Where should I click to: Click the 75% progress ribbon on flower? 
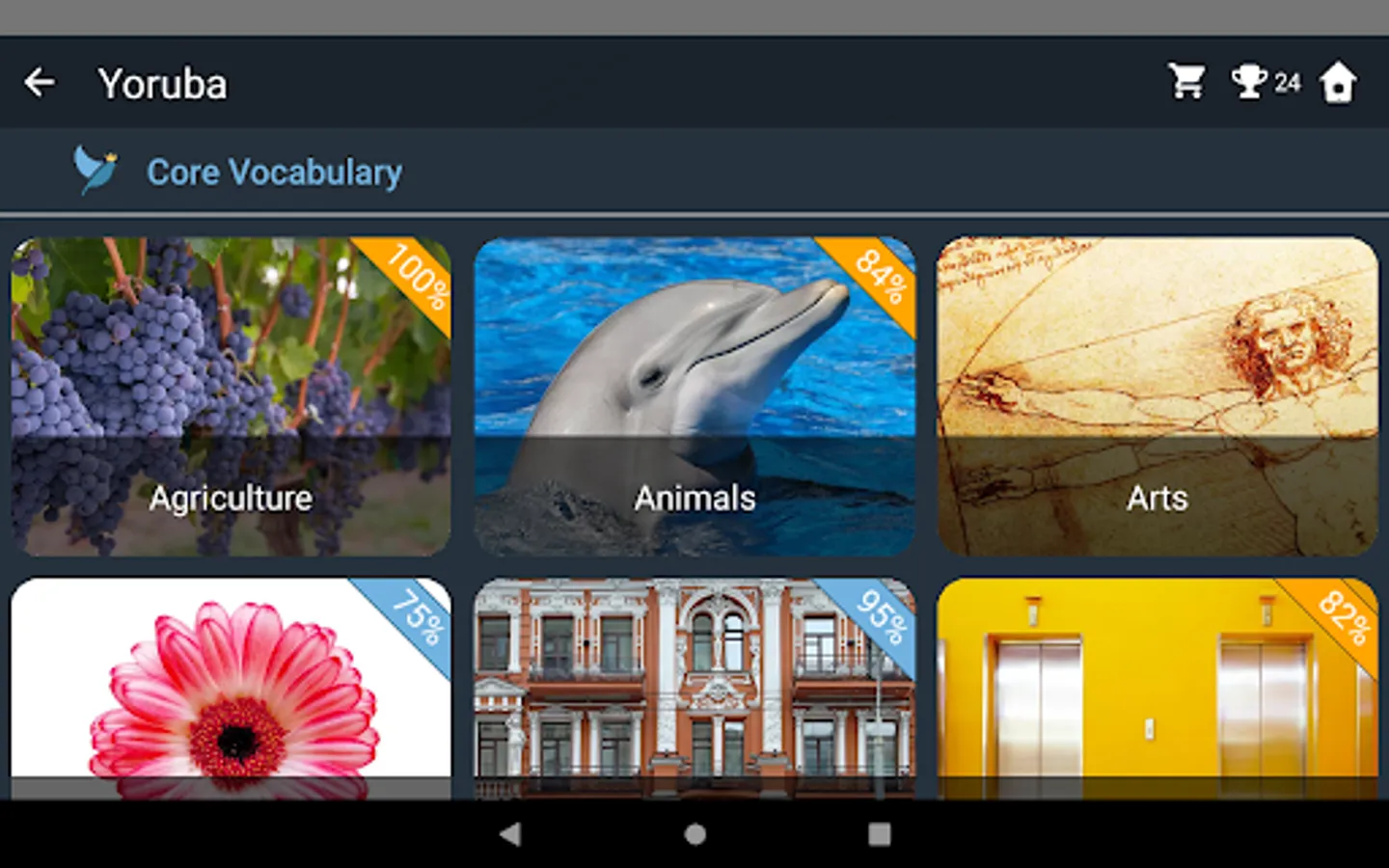pyautogui.click(x=415, y=617)
